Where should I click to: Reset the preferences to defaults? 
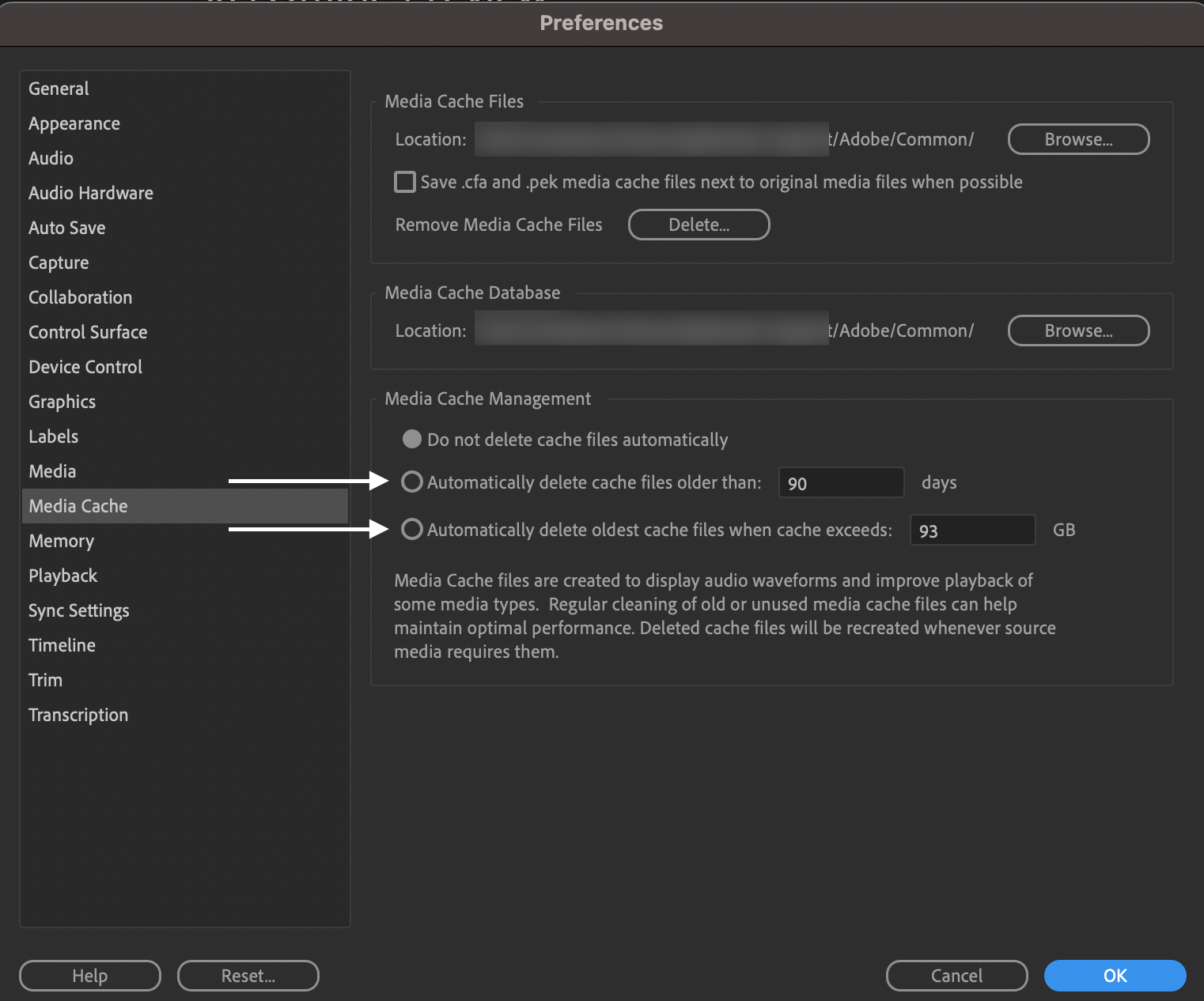click(248, 976)
